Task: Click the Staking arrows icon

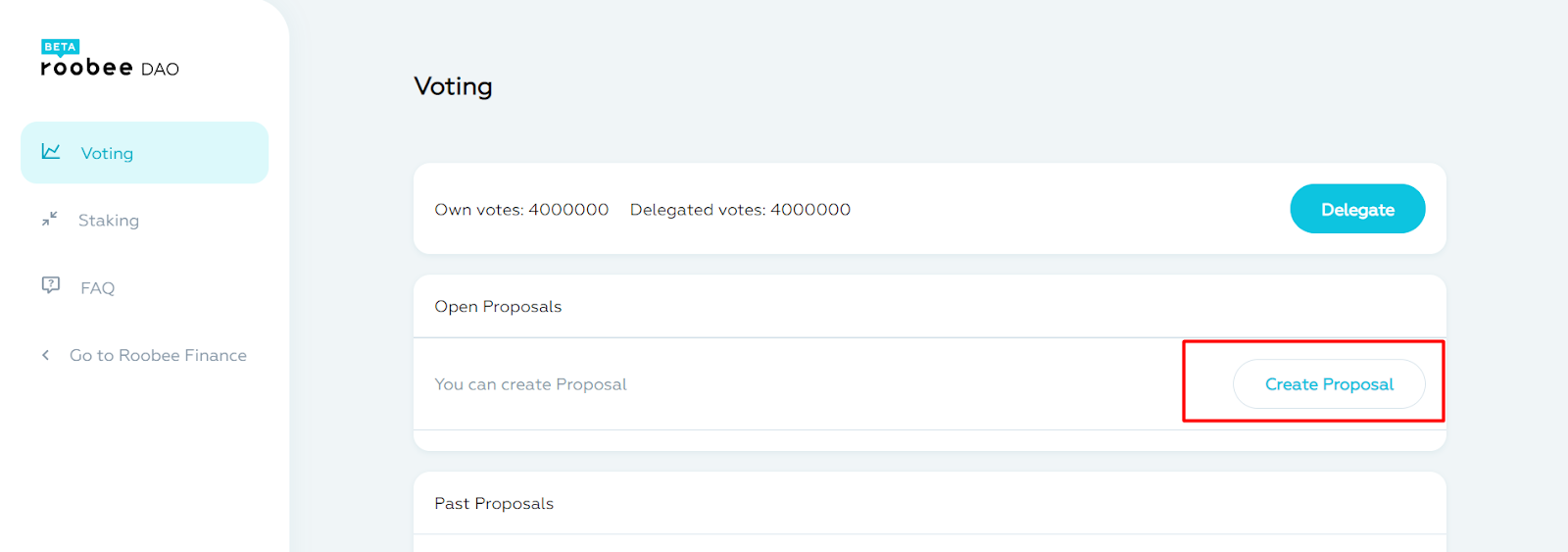Action: [x=50, y=219]
